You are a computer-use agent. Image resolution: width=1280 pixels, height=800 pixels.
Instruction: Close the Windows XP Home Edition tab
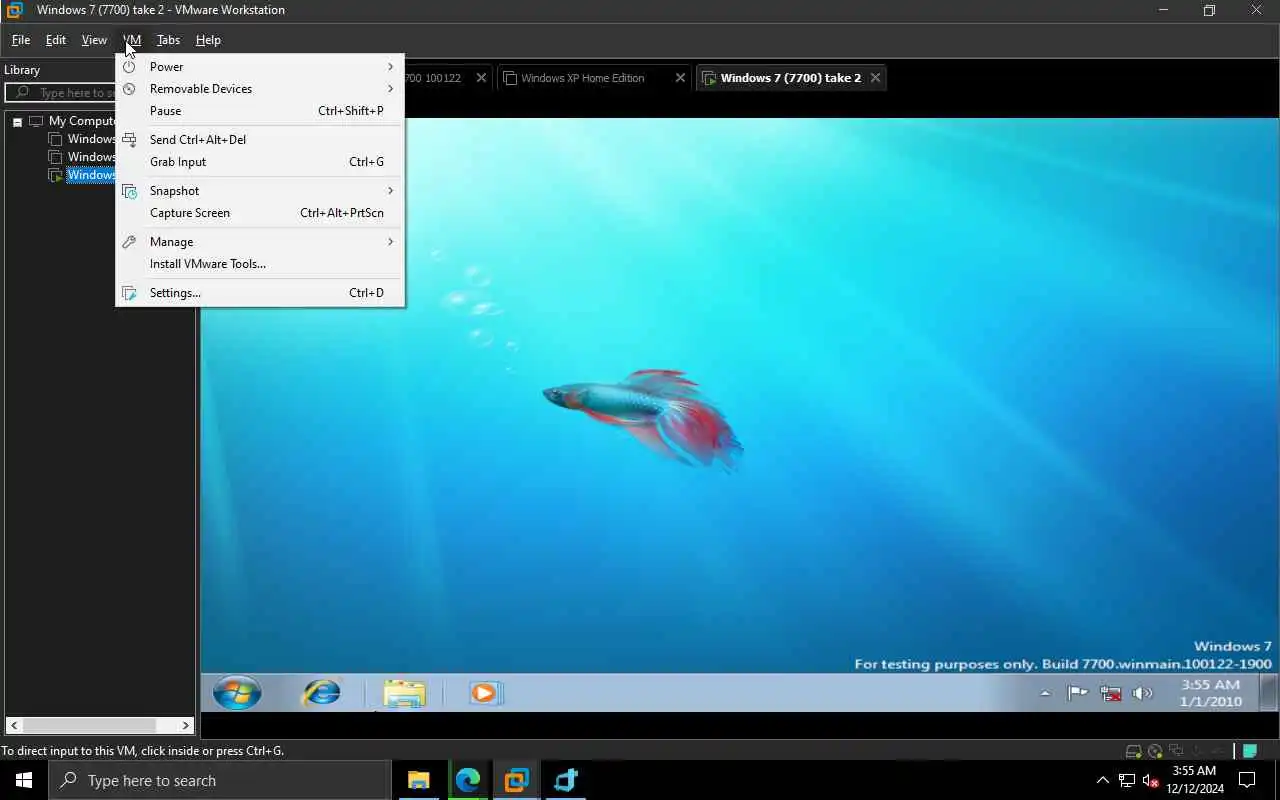(x=680, y=78)
